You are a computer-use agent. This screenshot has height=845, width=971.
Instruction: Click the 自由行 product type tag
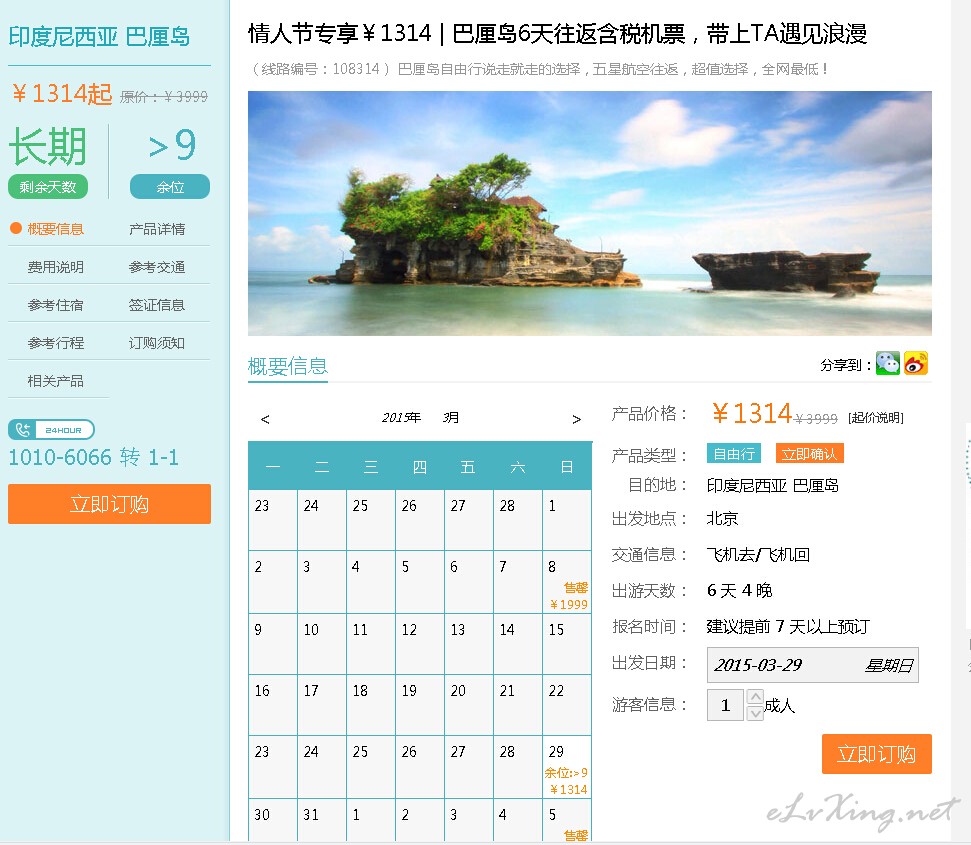tap(734, 454)
